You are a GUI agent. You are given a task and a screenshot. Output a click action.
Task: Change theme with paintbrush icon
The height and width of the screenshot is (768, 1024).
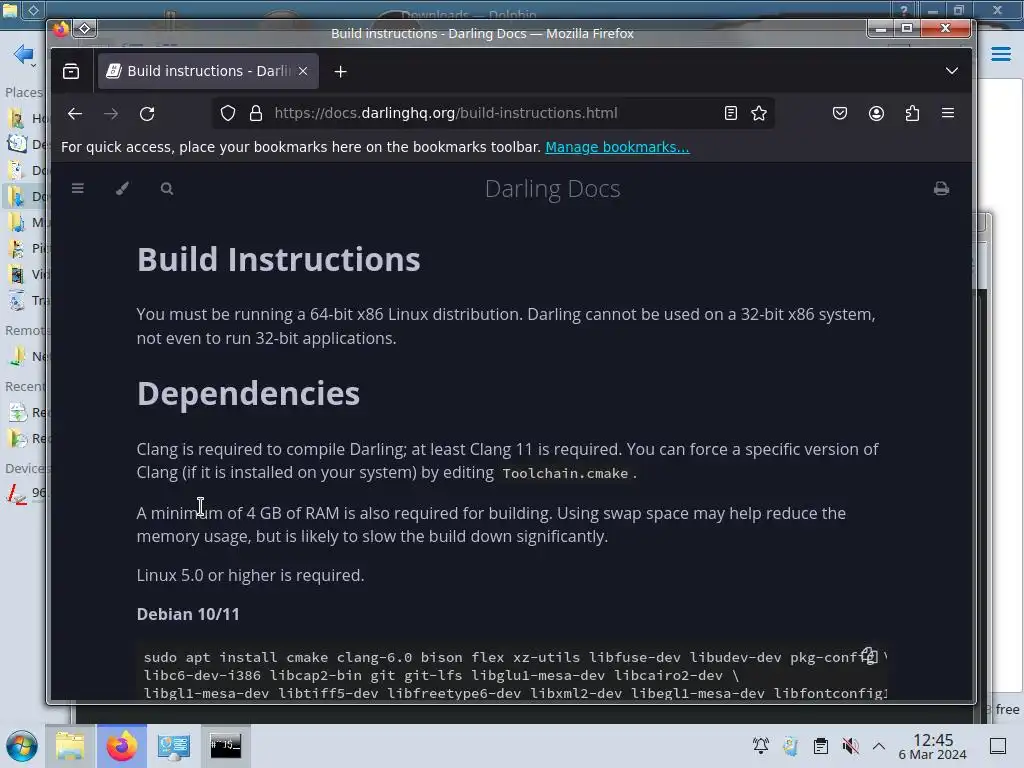122,189
